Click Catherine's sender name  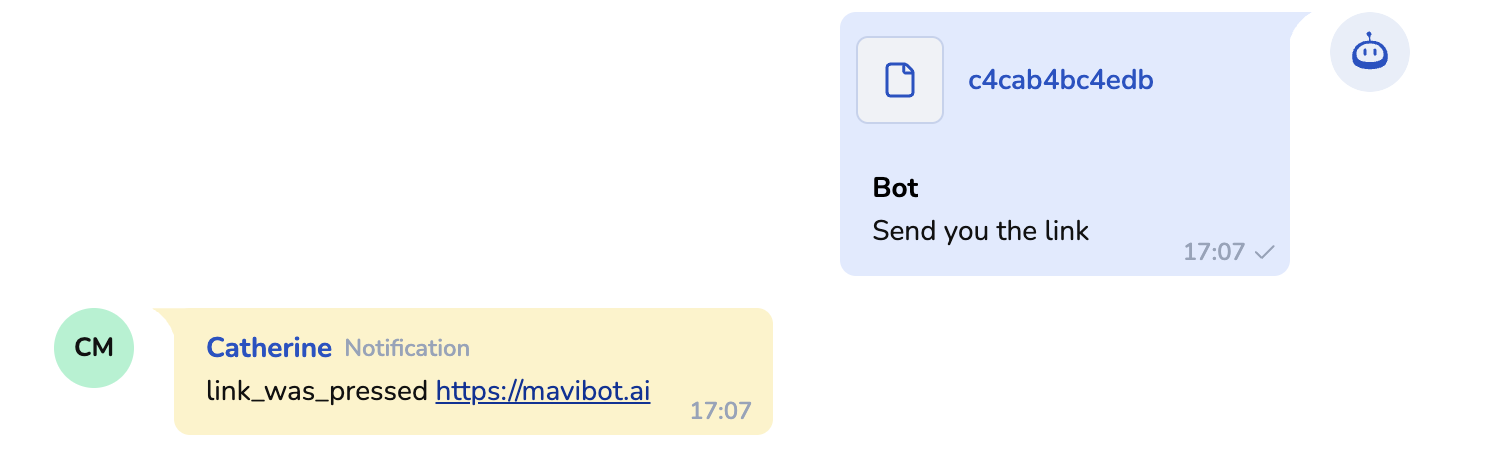(x=268, y=348)
